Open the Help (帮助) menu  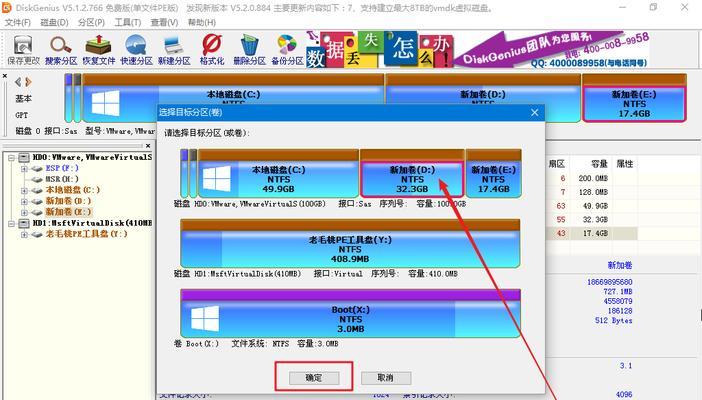[x=201, y=22]
